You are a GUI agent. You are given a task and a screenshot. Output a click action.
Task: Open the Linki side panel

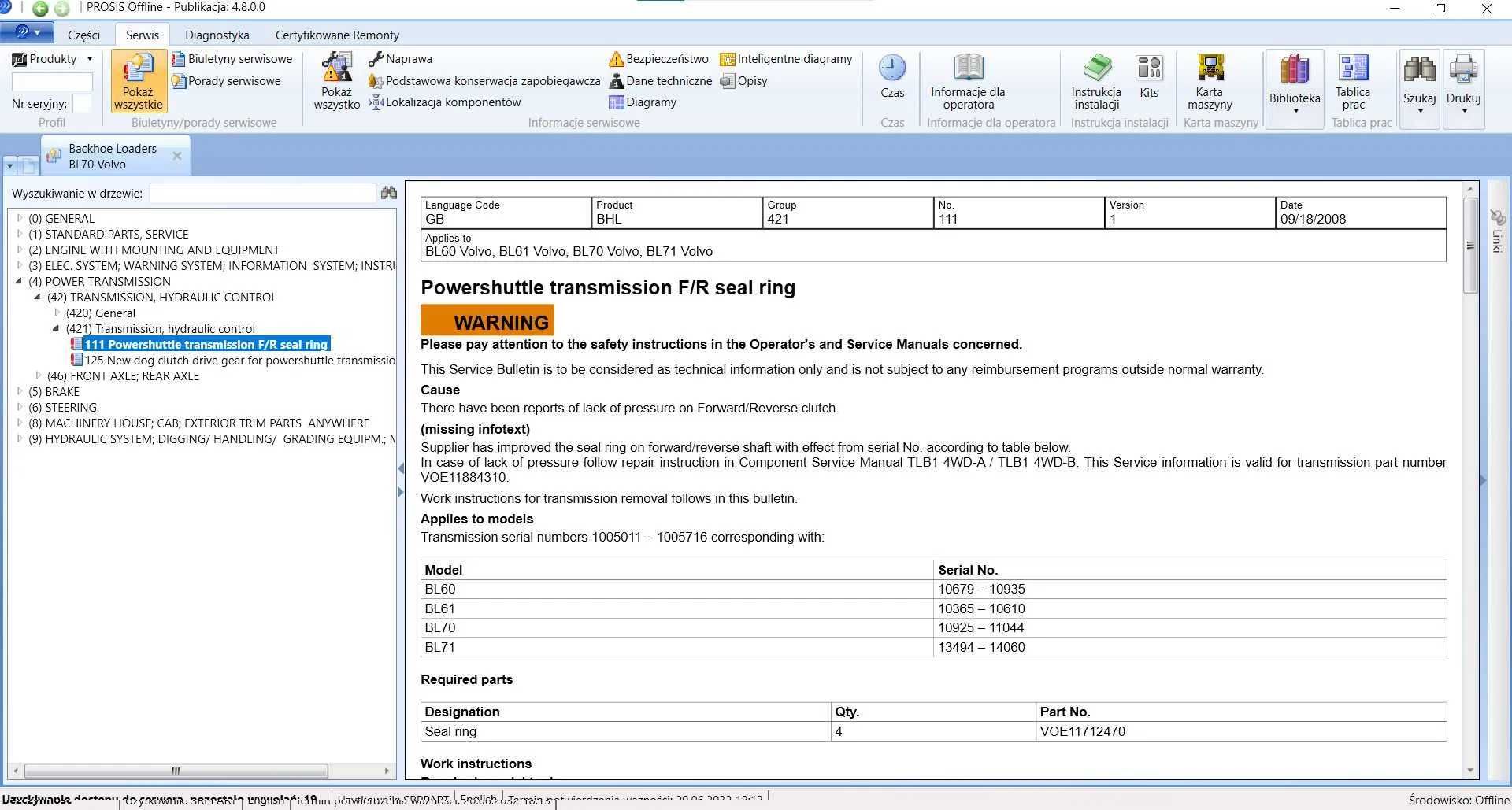[1497, 231]
